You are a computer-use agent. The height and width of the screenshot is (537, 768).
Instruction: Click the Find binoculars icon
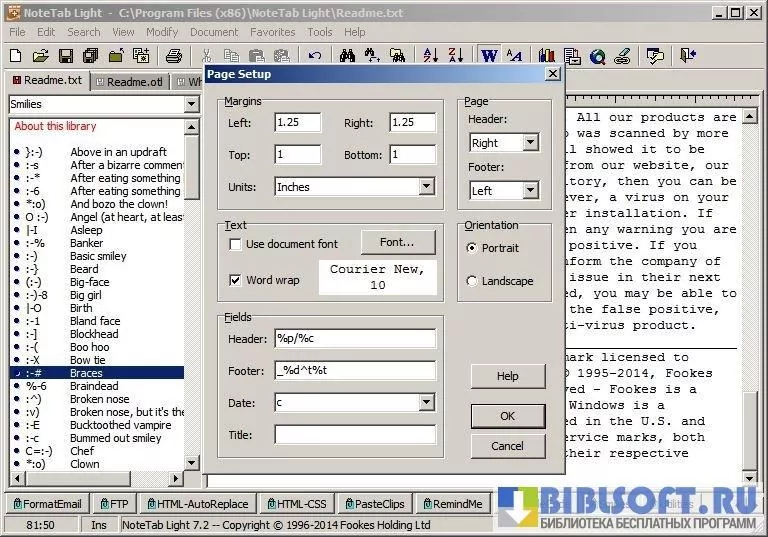tap(347, 56)
